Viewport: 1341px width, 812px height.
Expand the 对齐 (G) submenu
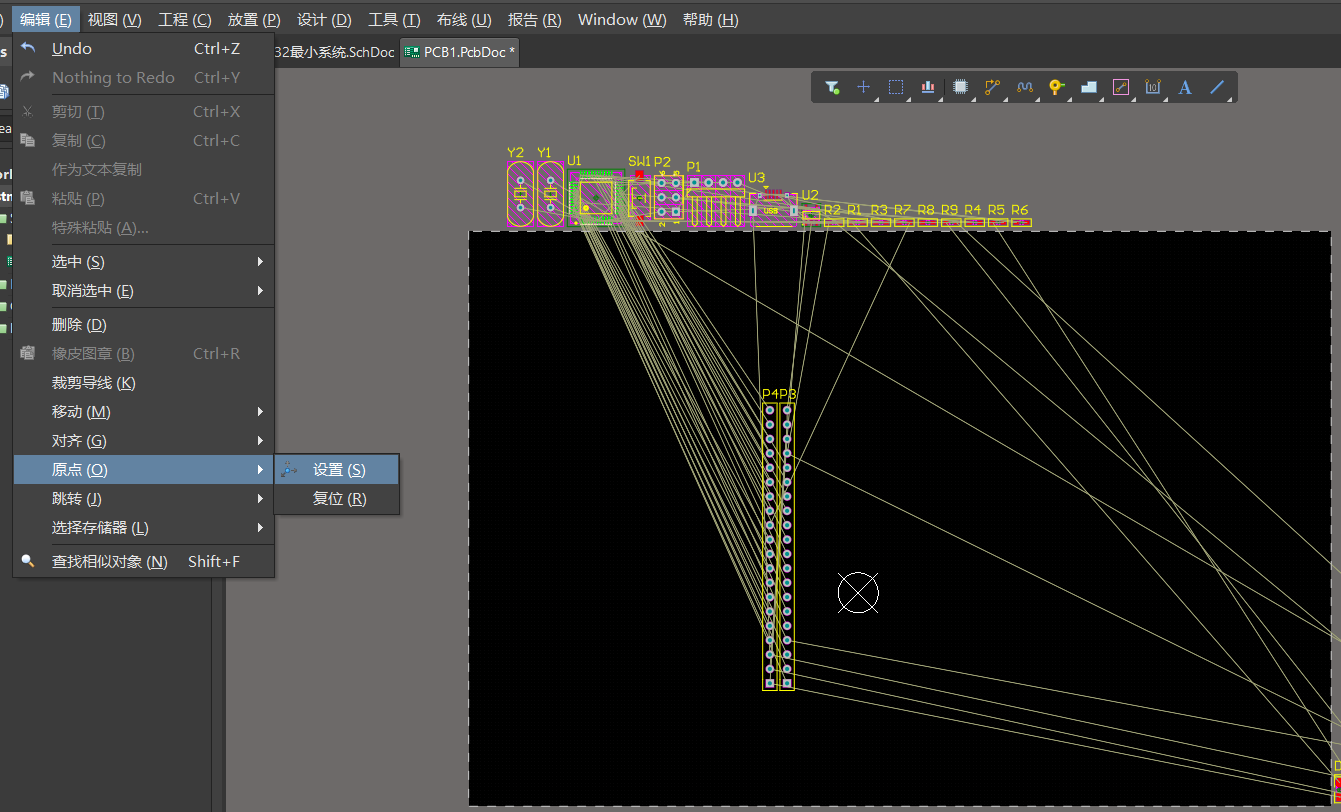coord(144,440)
